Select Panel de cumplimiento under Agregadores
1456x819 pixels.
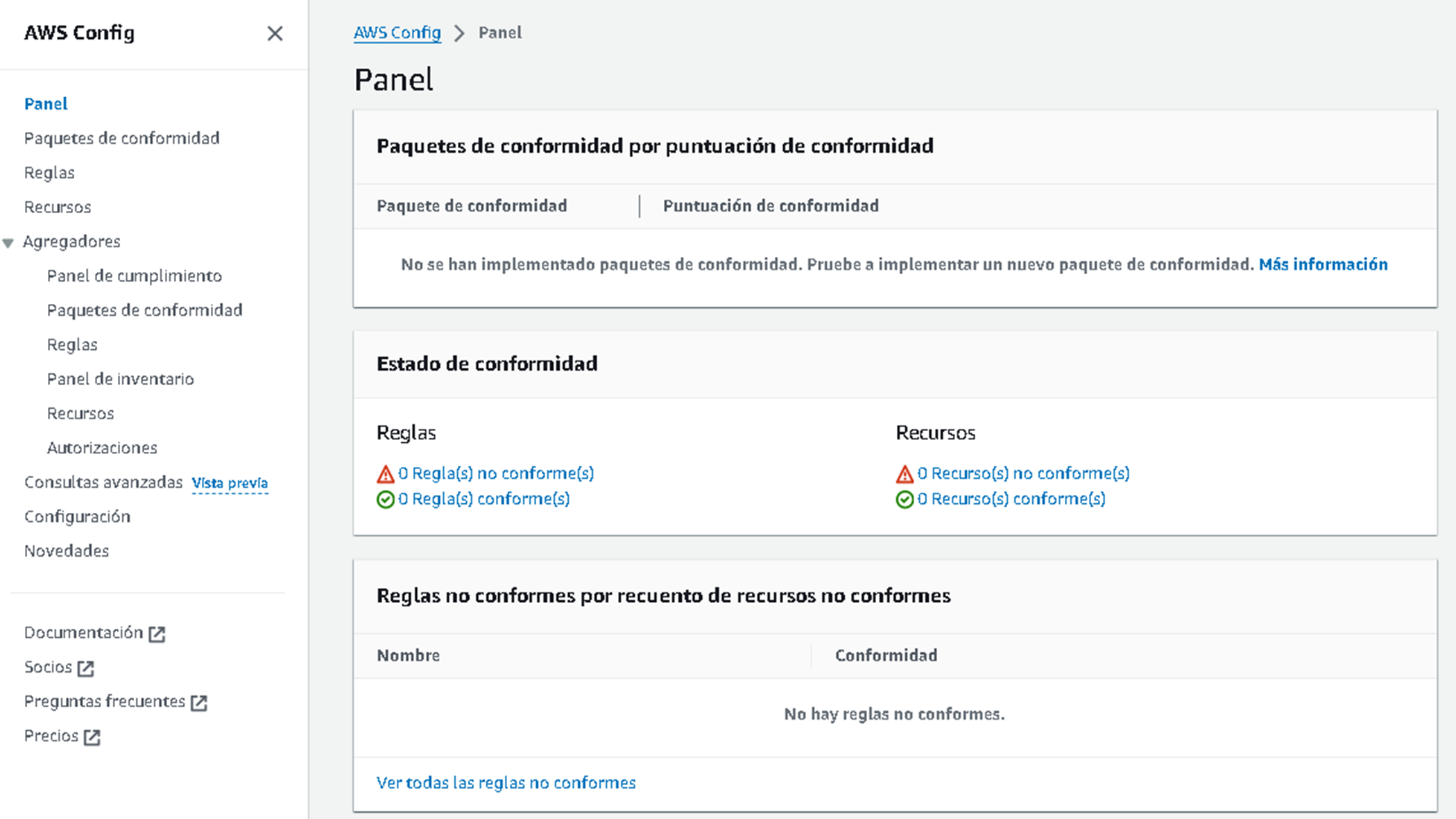[134, 276]
